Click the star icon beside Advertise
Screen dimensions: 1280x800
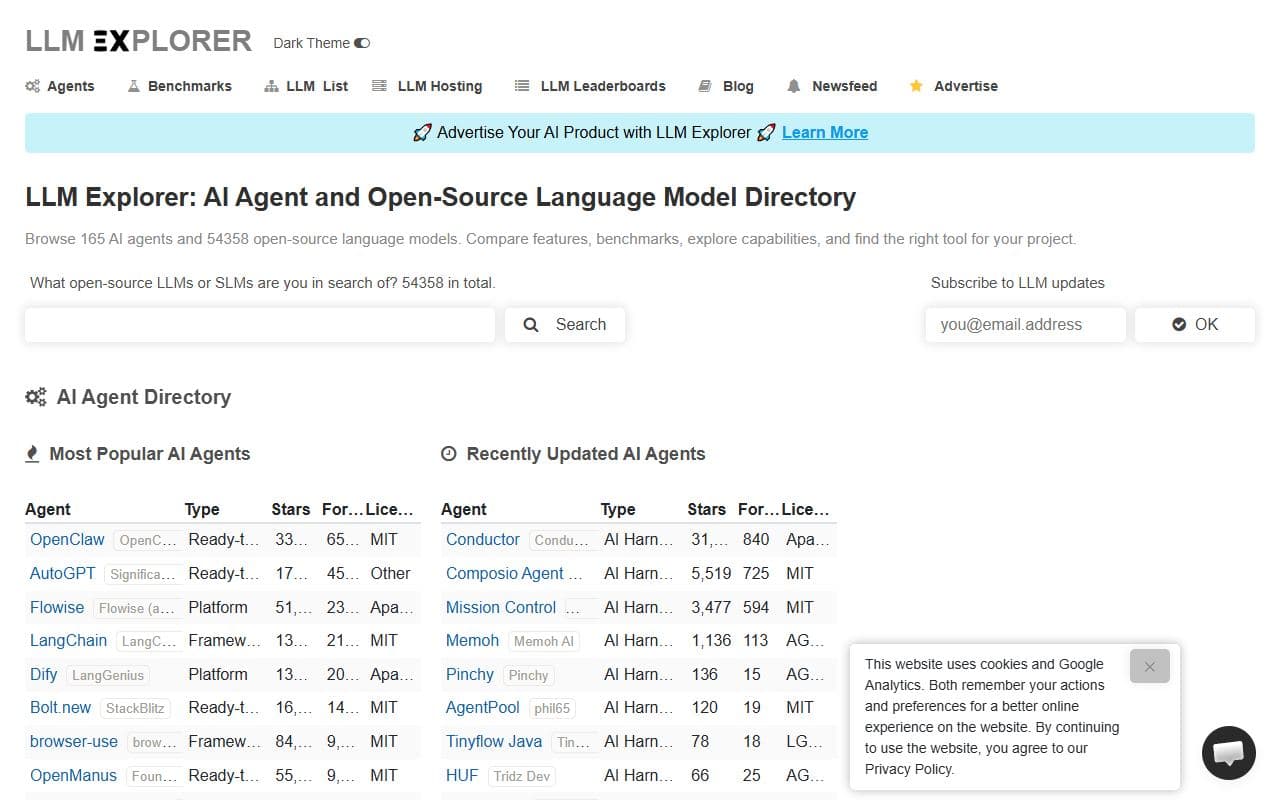click(916, 86)
